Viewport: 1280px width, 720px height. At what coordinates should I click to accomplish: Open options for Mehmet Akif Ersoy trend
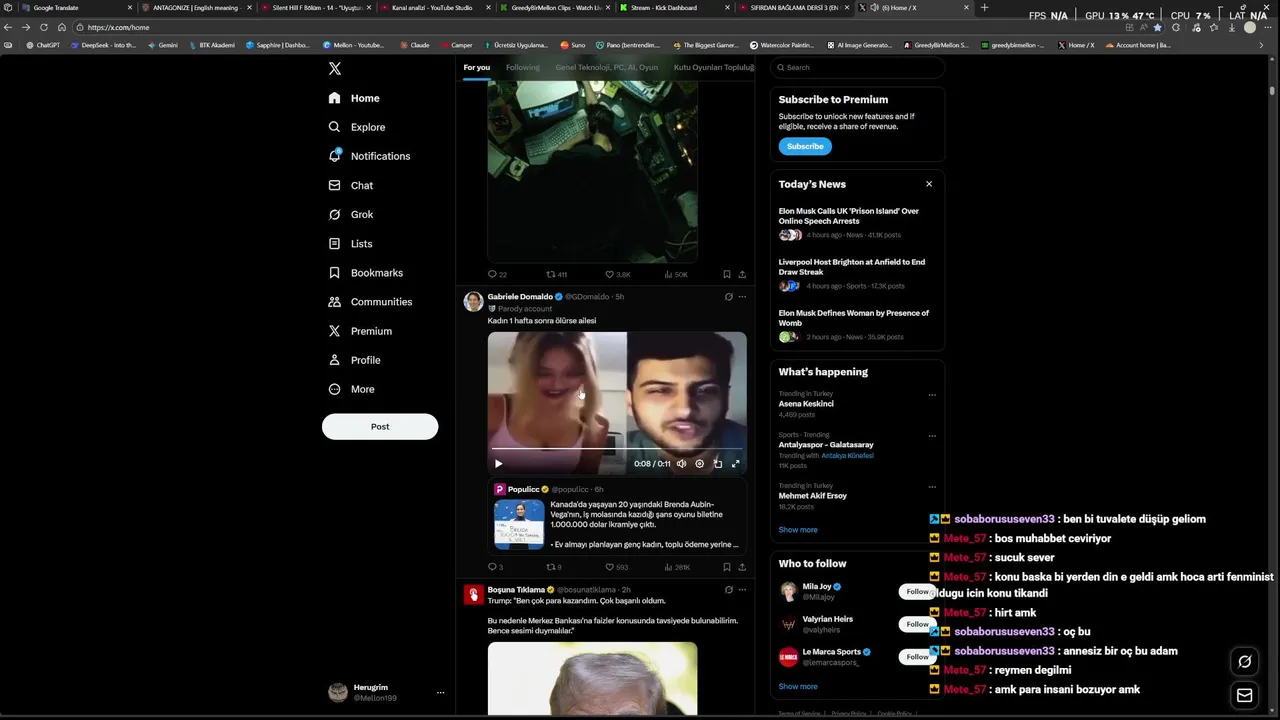(932, 487)
